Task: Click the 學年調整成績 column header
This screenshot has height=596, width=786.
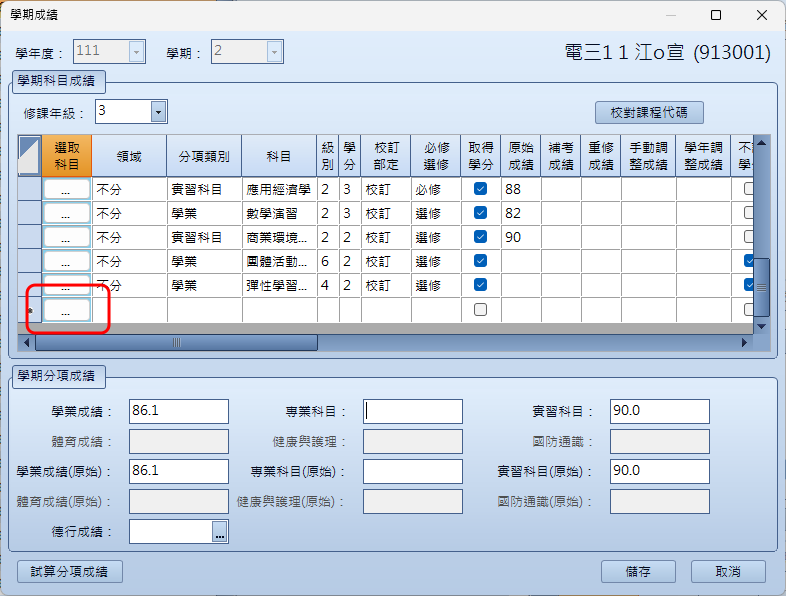Action: click(x=703, y=156)
